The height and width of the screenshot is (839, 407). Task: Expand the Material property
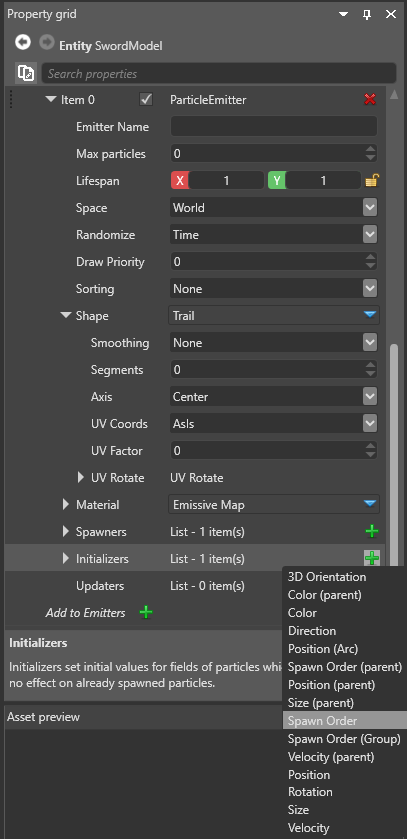(x=66, y=504)
